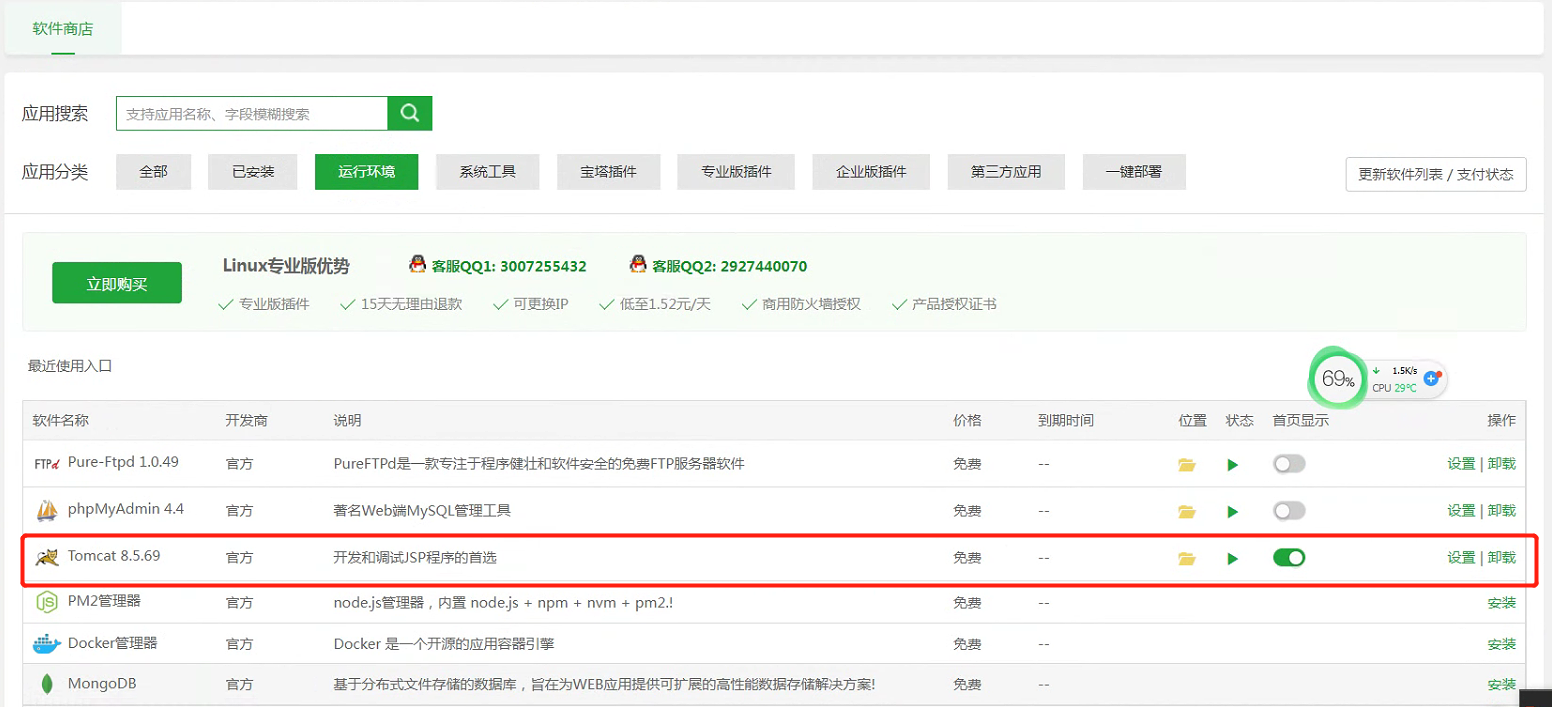Toggle homepage display for Pure-Ftpd

1289,464
